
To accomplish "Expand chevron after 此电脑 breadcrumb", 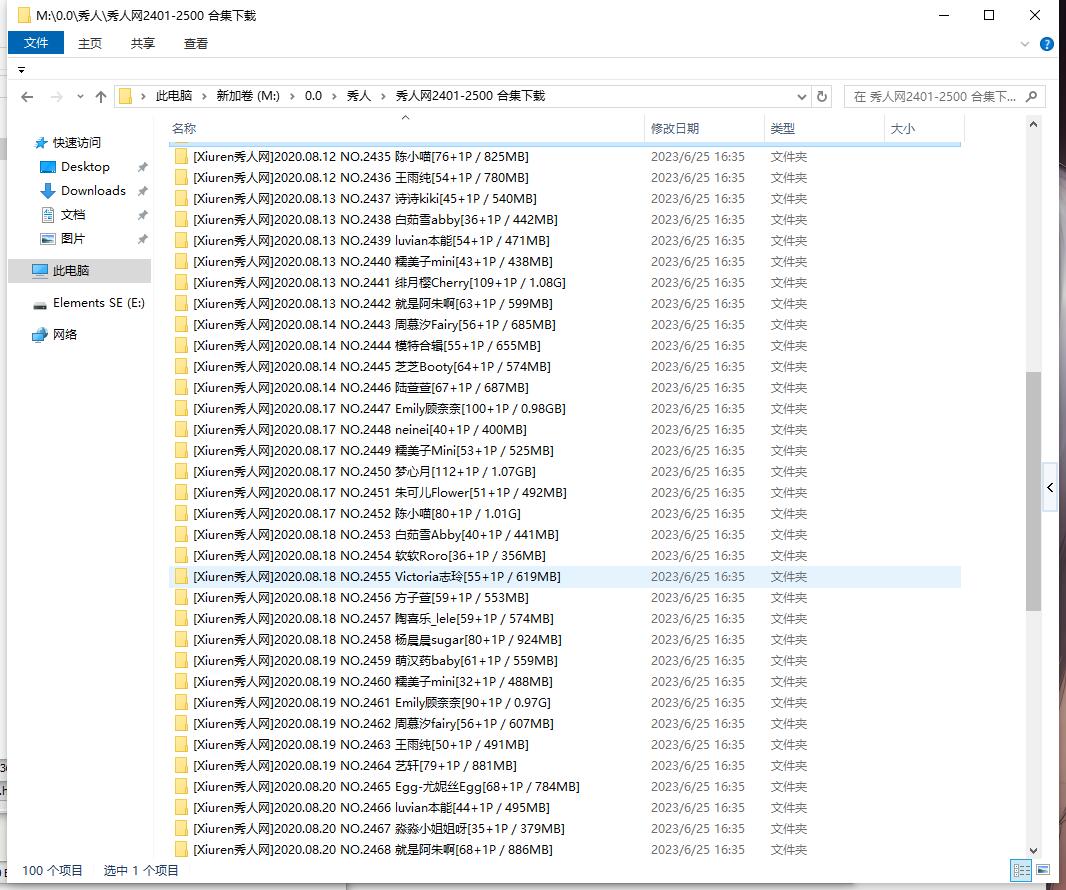I will coord(204,97).
